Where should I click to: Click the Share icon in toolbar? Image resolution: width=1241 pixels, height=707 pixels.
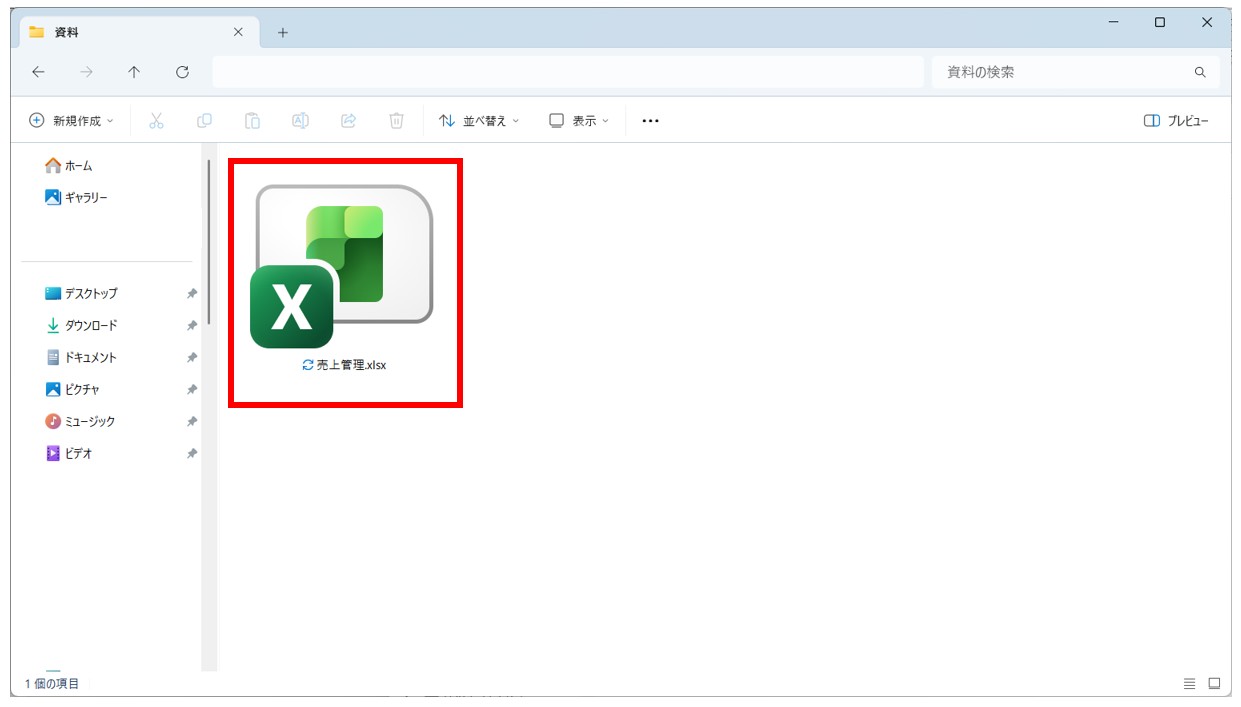coord(348,120)
